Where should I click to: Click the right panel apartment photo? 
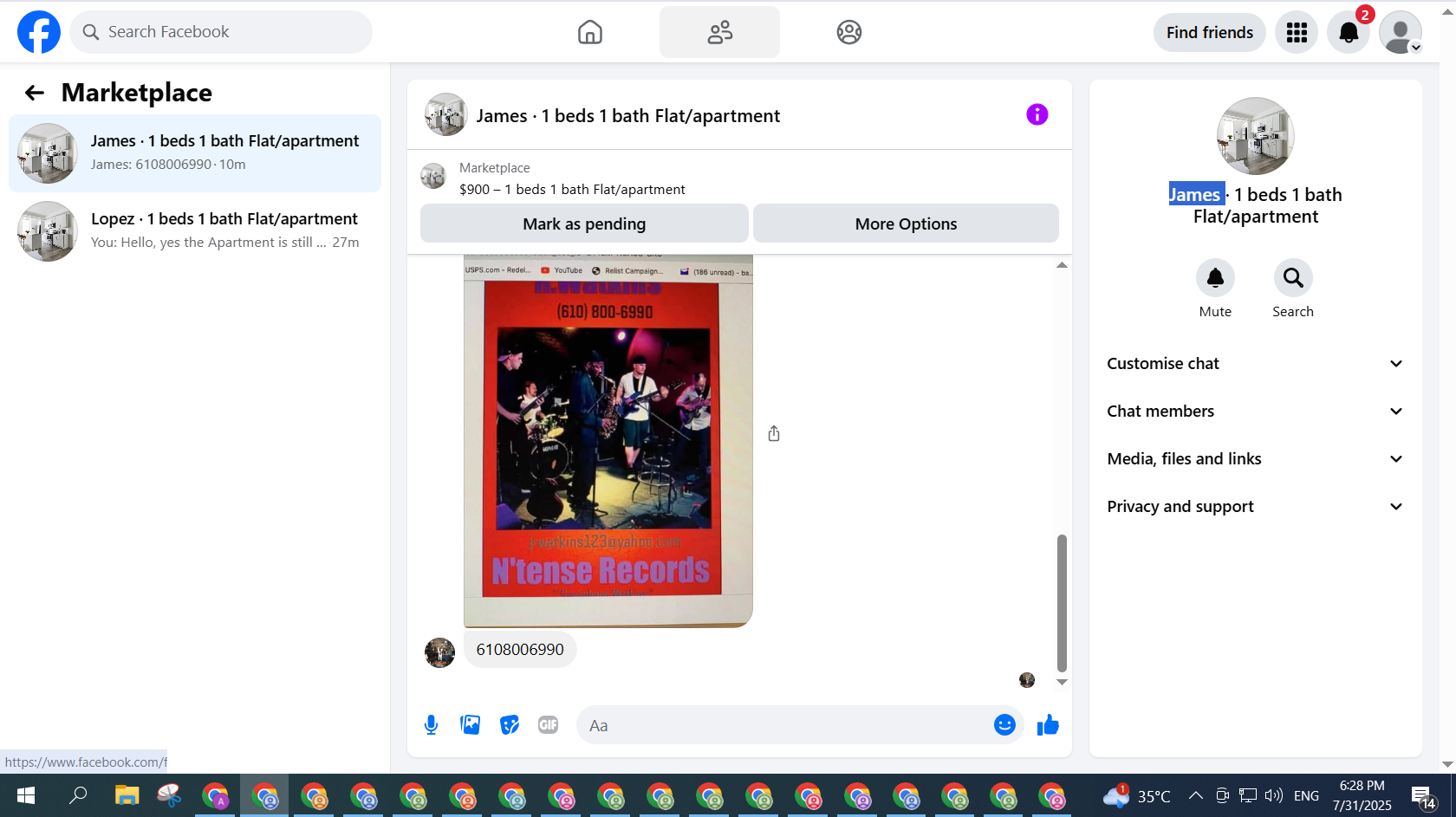1255,136
